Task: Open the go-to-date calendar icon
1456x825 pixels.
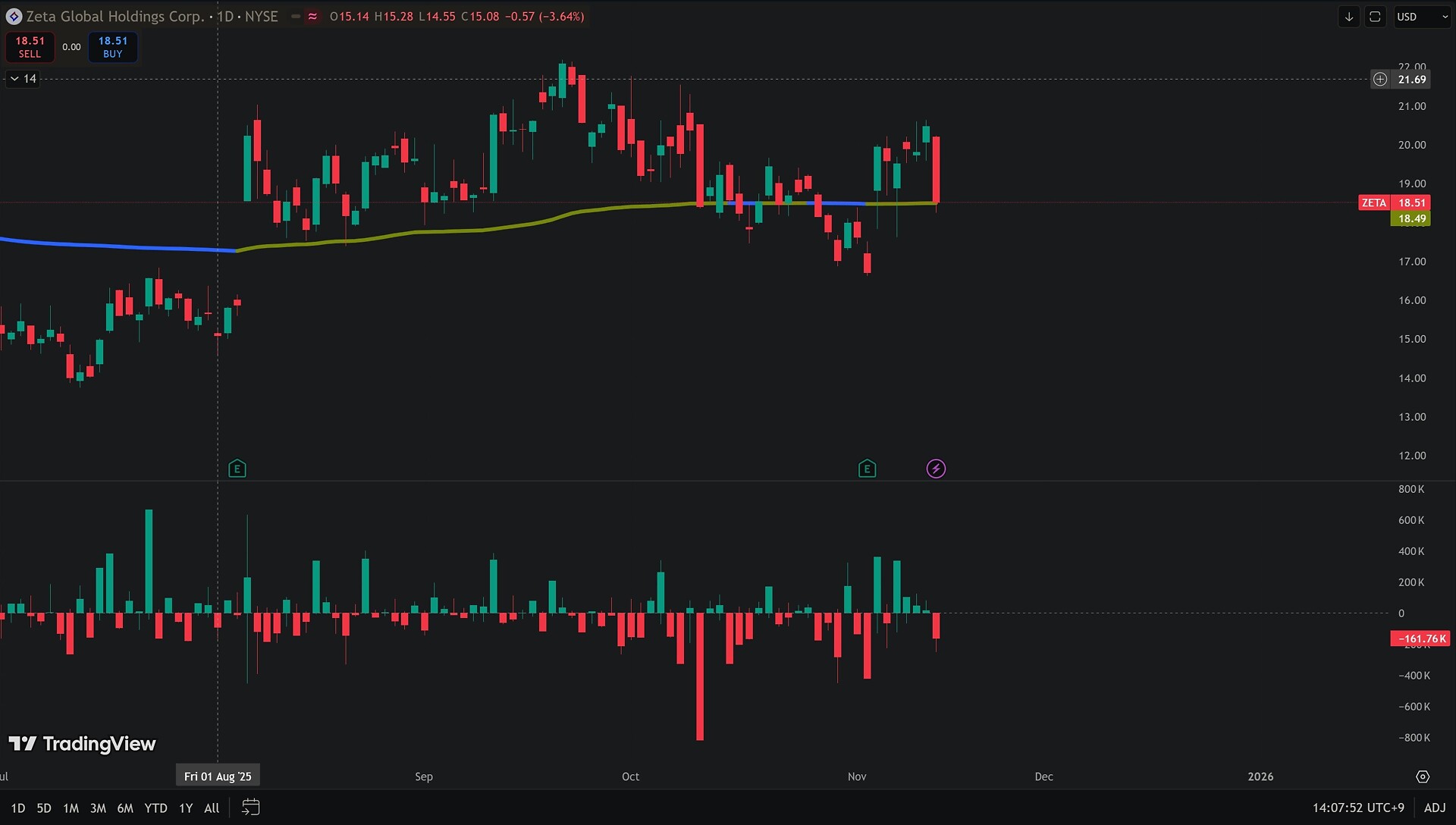Action: [x=250, y=808]
